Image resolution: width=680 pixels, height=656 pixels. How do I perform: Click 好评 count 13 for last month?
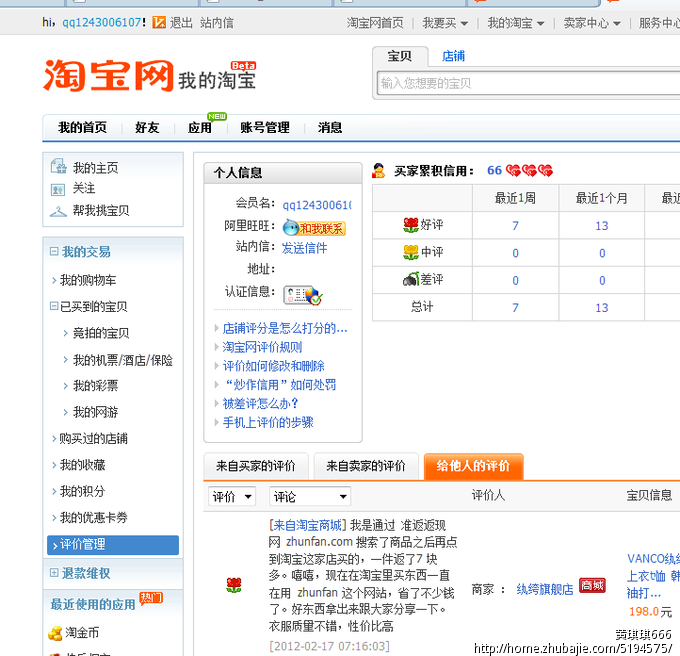pyautogui.click(x=602, y=226)
